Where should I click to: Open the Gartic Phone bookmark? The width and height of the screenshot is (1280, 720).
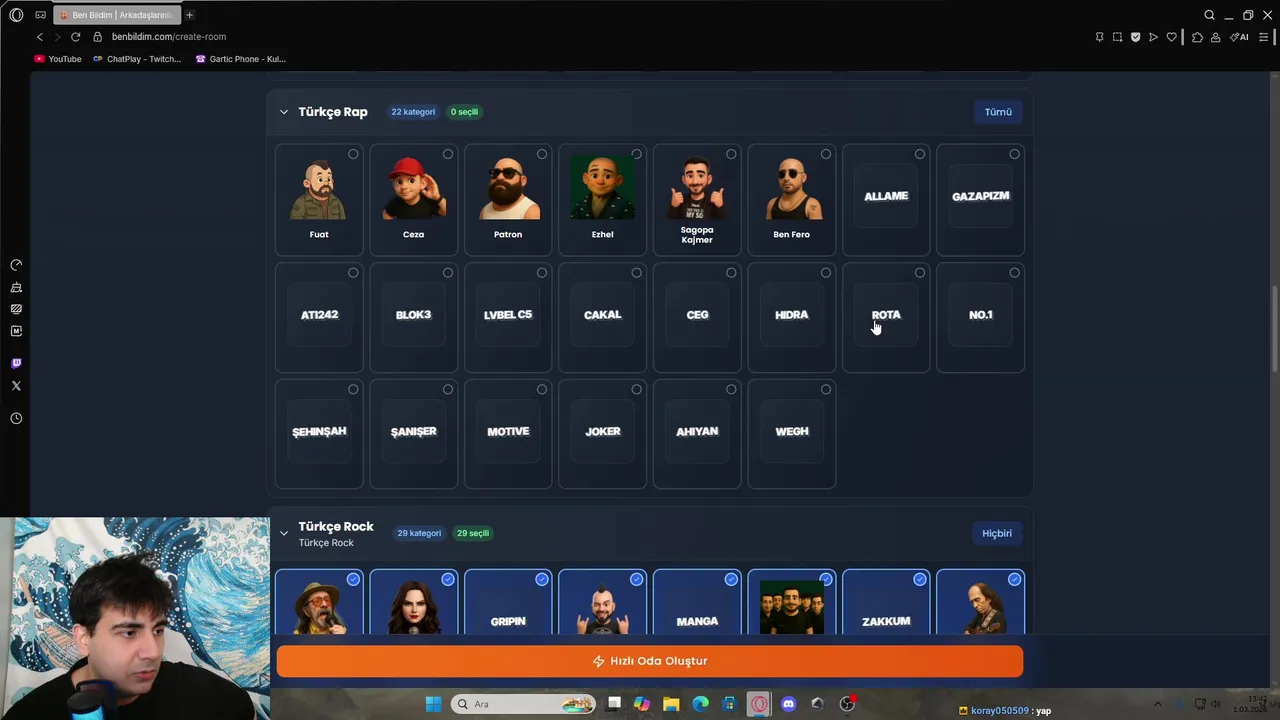click(241, 59)
